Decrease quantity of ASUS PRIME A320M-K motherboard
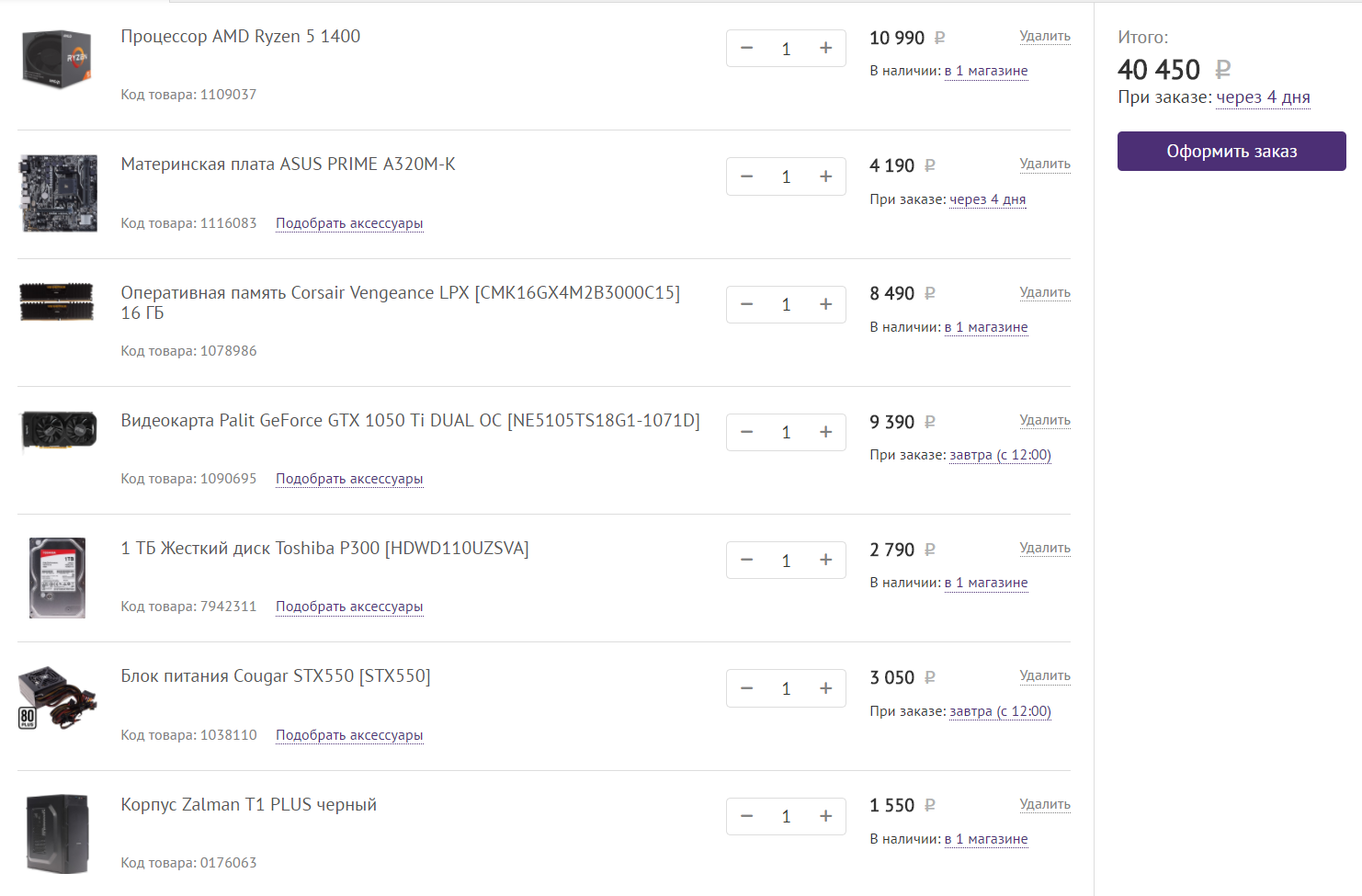Screen dimensions: 1362x896 746,176
